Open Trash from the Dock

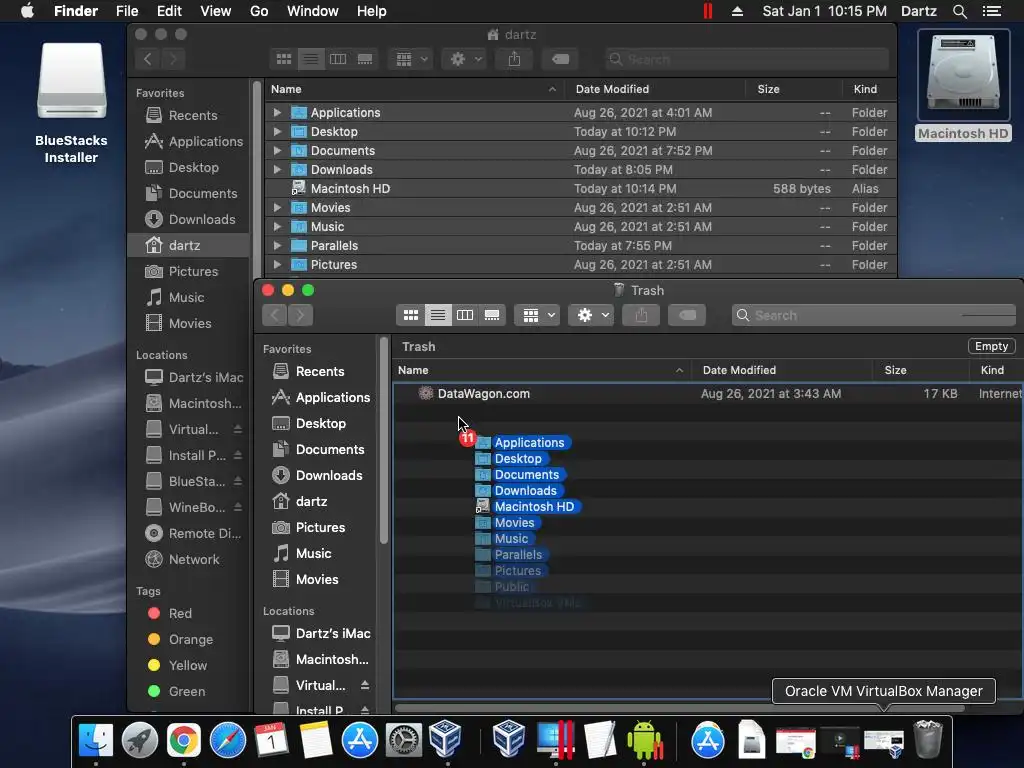click(x=927, y=739)
